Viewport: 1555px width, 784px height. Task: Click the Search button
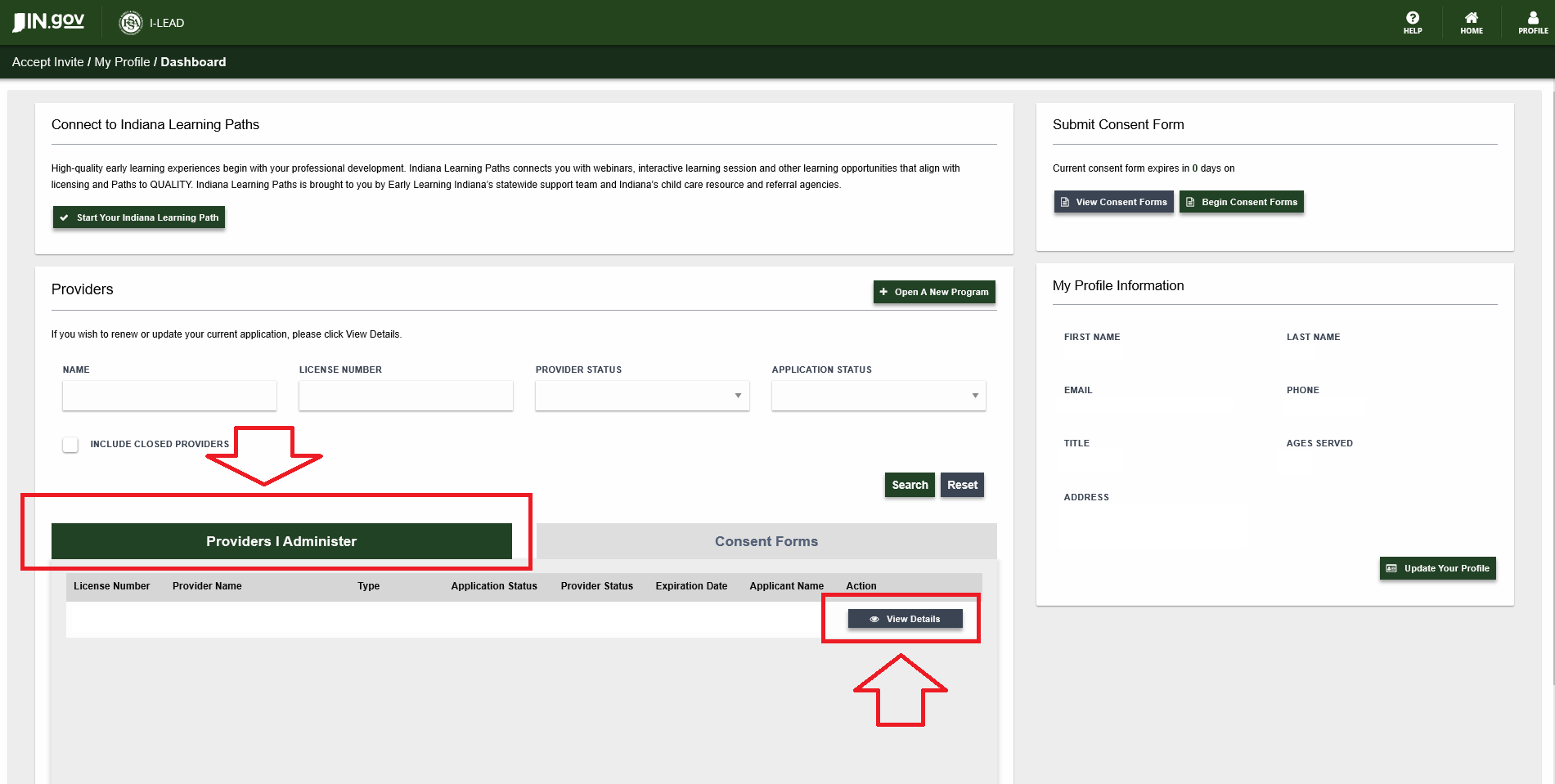click(909, 485)
